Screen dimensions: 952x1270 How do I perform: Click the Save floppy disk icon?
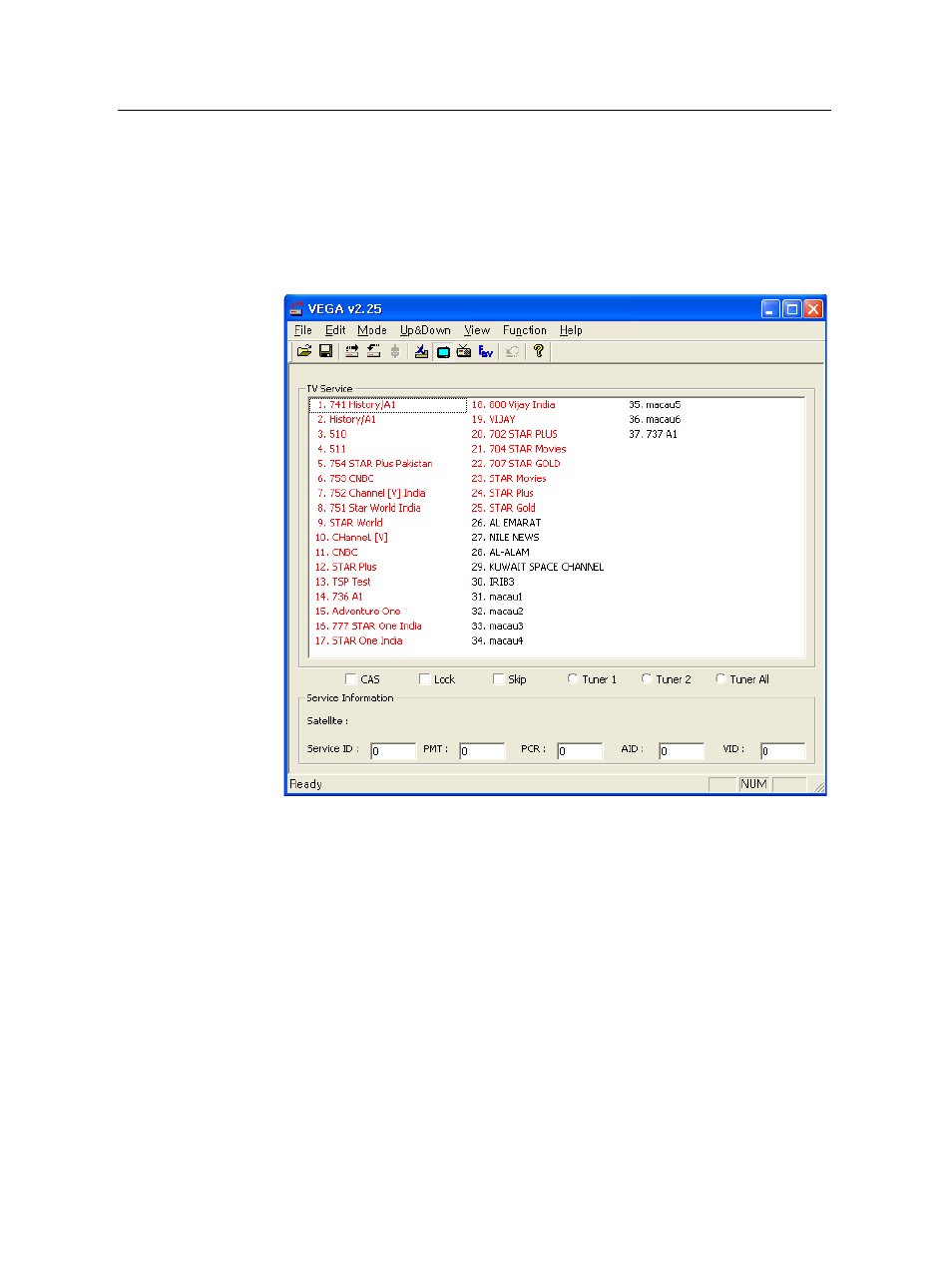pyautogui.click(x=325, y=351)
